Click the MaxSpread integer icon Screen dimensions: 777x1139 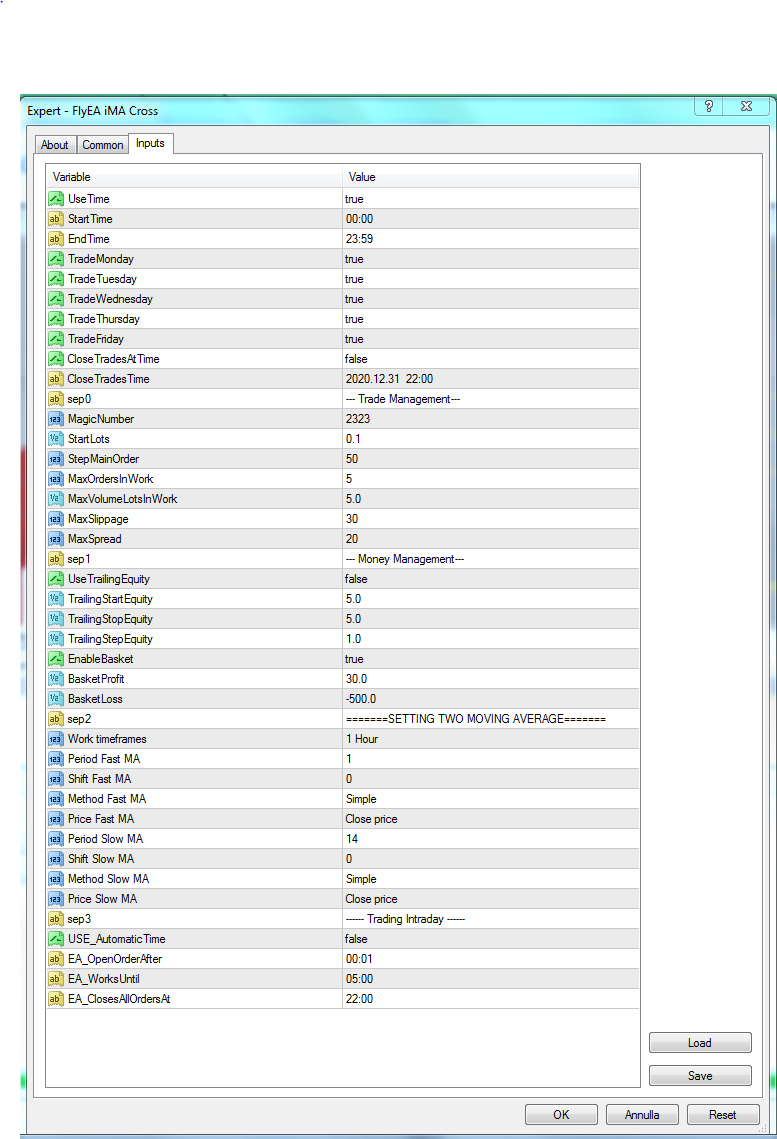click(56, 538)
